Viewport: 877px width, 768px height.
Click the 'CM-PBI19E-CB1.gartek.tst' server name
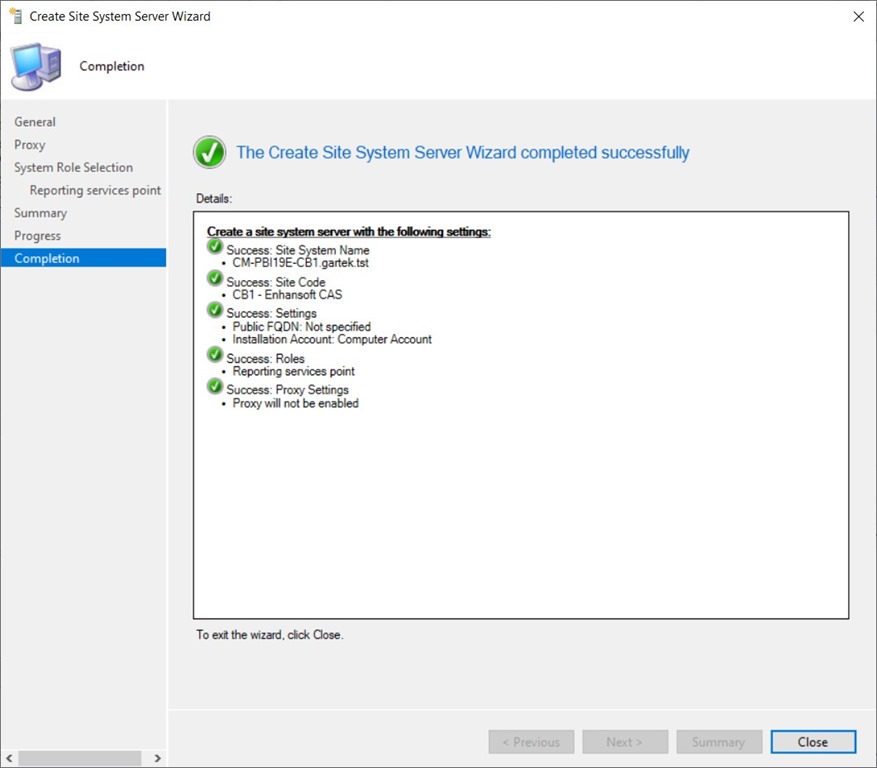pos(301,263)
